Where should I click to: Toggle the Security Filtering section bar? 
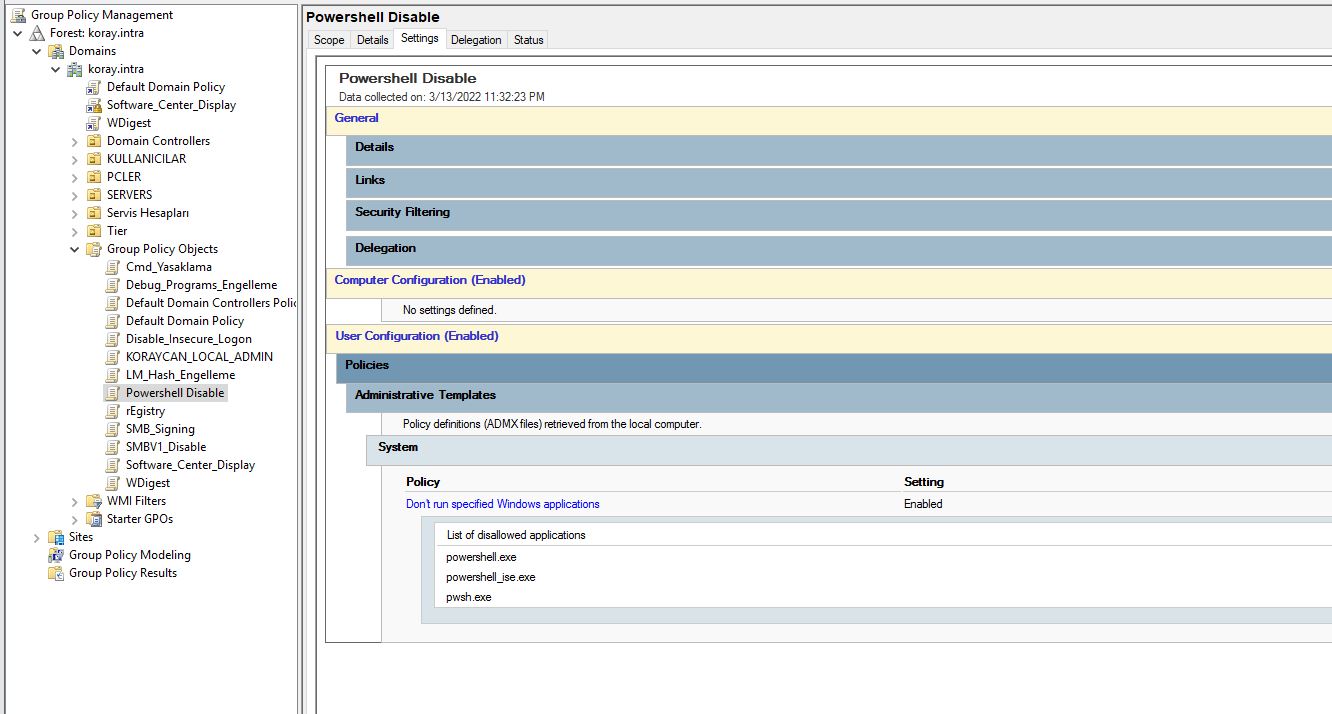pyautogui.click(x=402, y=212)
